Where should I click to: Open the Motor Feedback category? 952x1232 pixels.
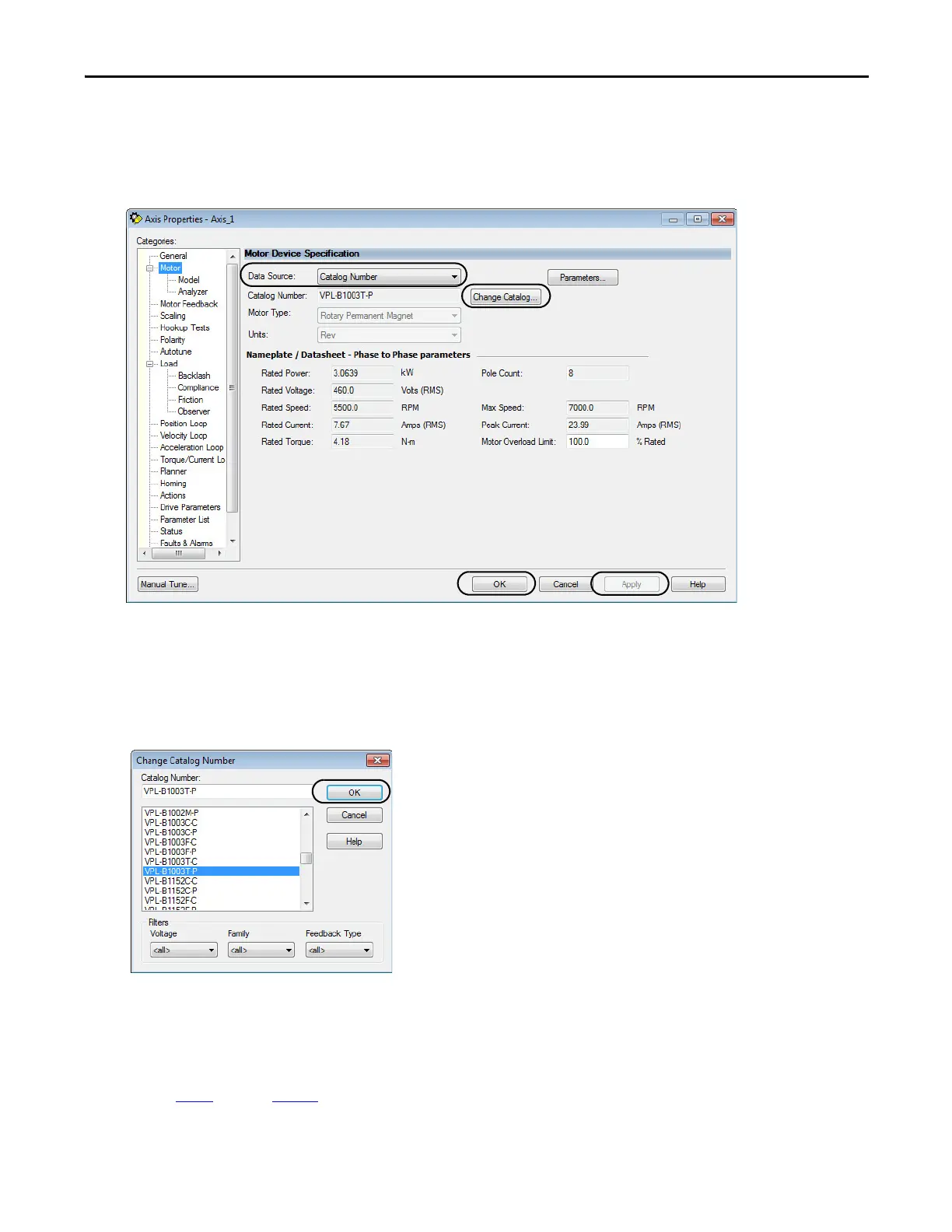coord(189,304)
